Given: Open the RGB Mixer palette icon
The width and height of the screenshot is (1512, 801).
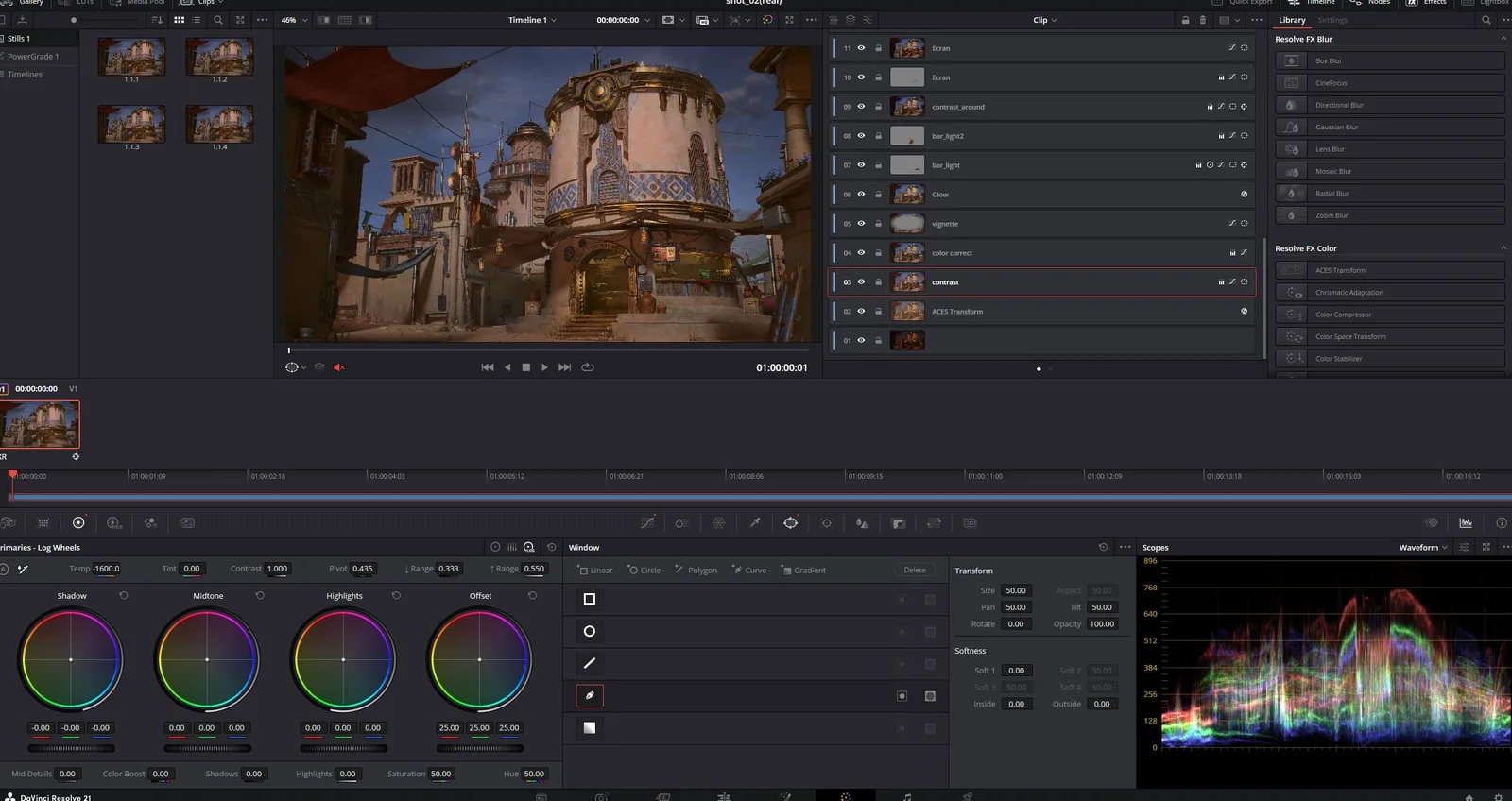Looking at the screenshot, I should [150, 522].
